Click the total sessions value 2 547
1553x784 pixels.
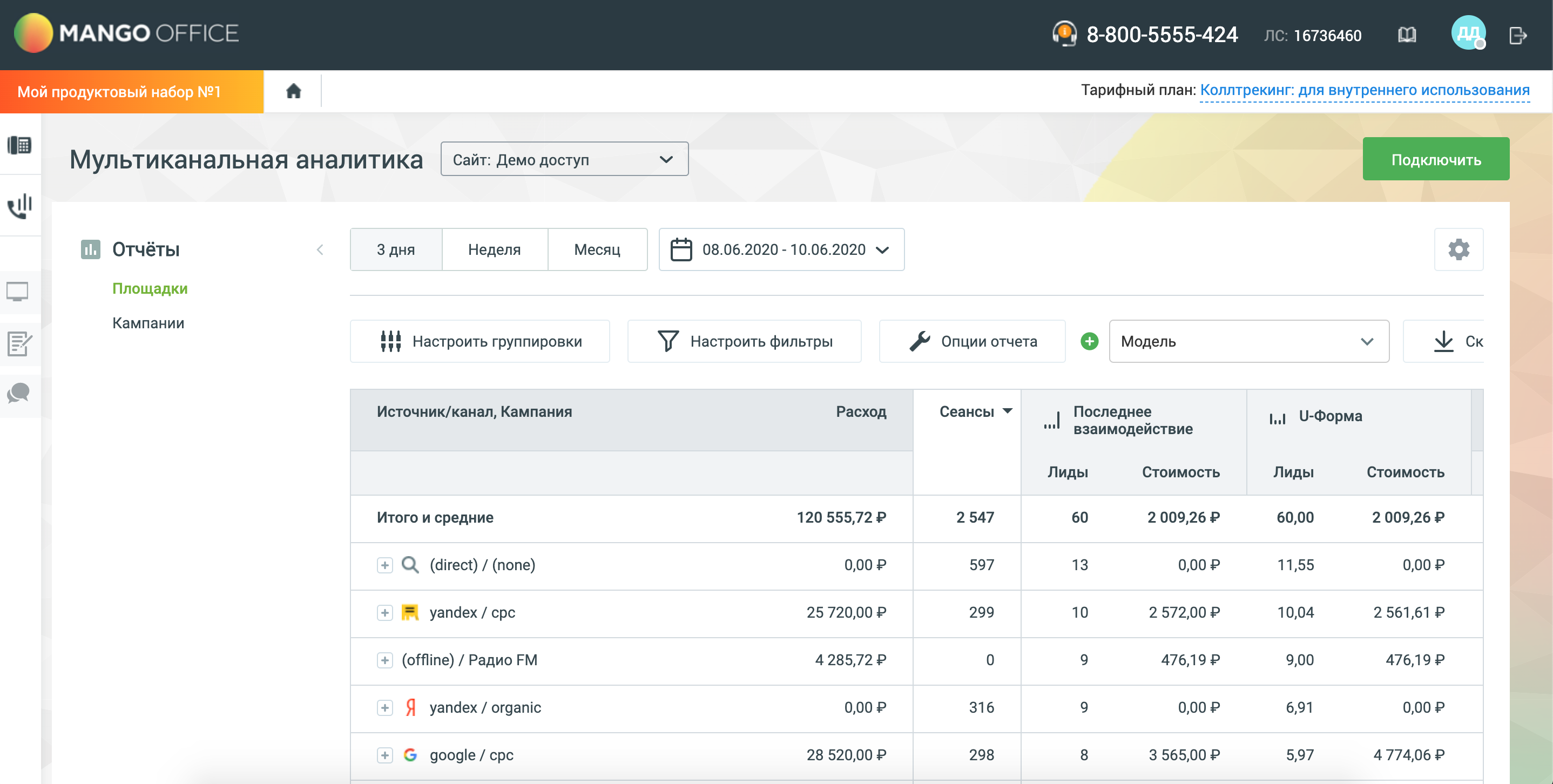[x=975, y=517]
